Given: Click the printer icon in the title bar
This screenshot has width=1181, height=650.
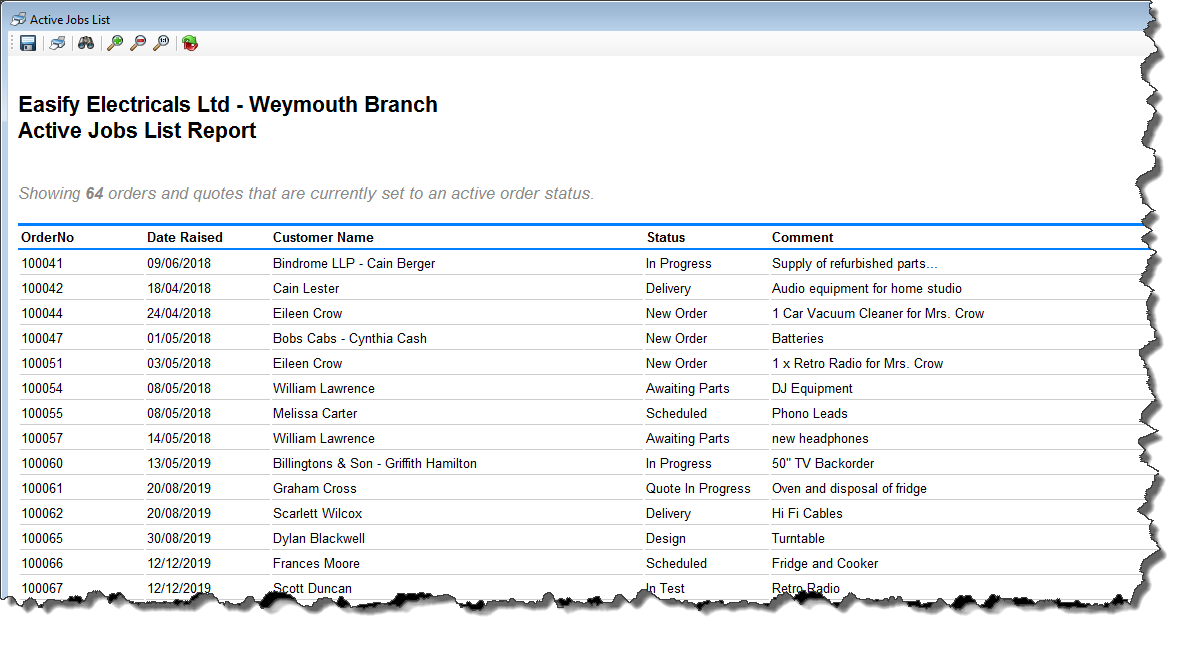Looking at the screenshot, I should click(18, 19).
